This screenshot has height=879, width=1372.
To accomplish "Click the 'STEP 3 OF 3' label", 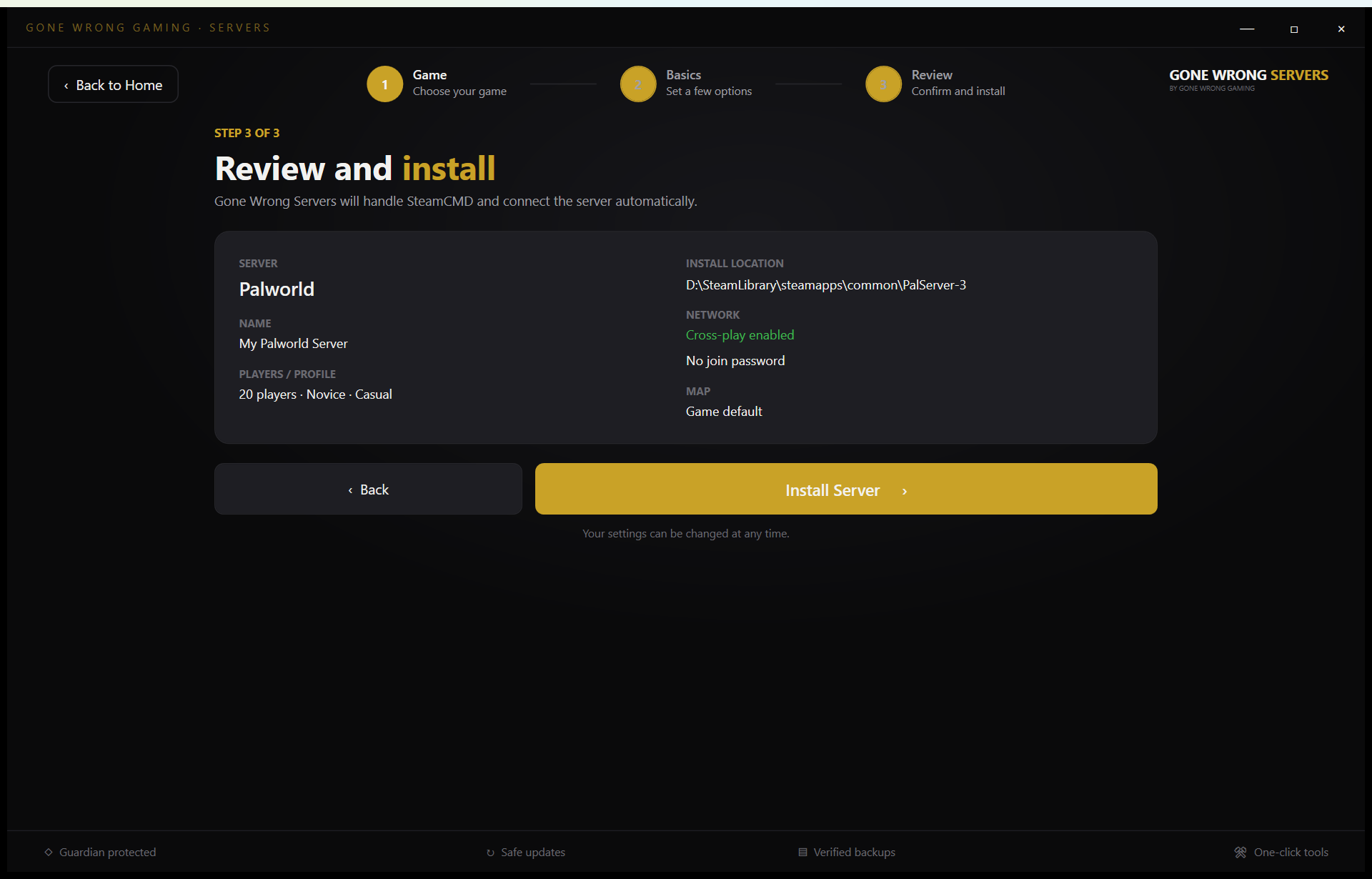I will tap(247, 133).
